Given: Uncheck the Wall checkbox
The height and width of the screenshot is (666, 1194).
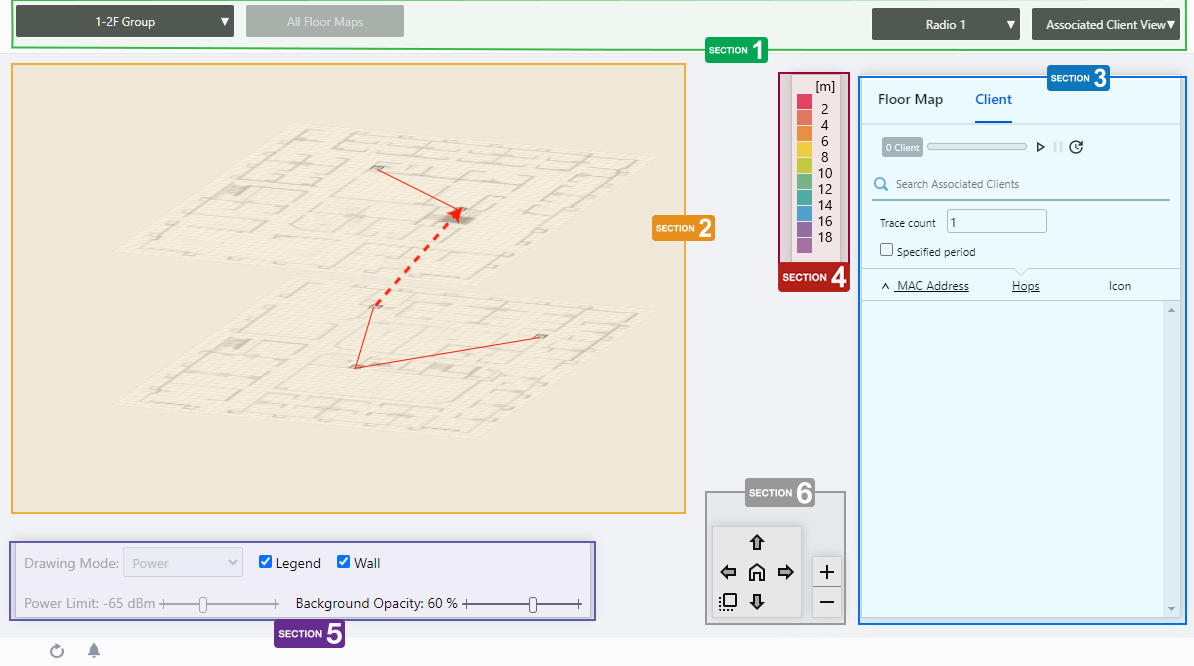Looking at the screenshot, I should (344, 562).
